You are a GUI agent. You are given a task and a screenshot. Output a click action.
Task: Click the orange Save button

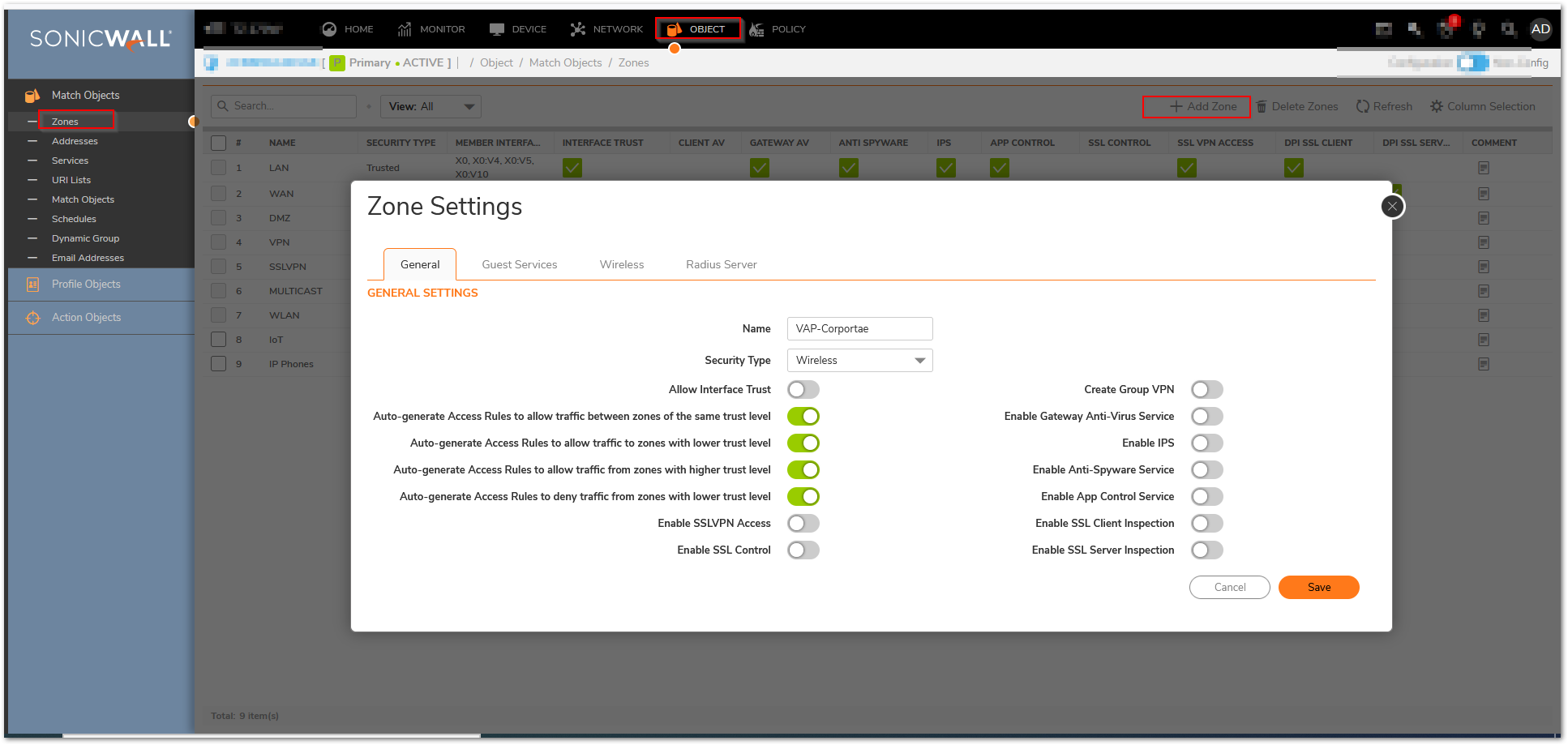point(1318,588)
